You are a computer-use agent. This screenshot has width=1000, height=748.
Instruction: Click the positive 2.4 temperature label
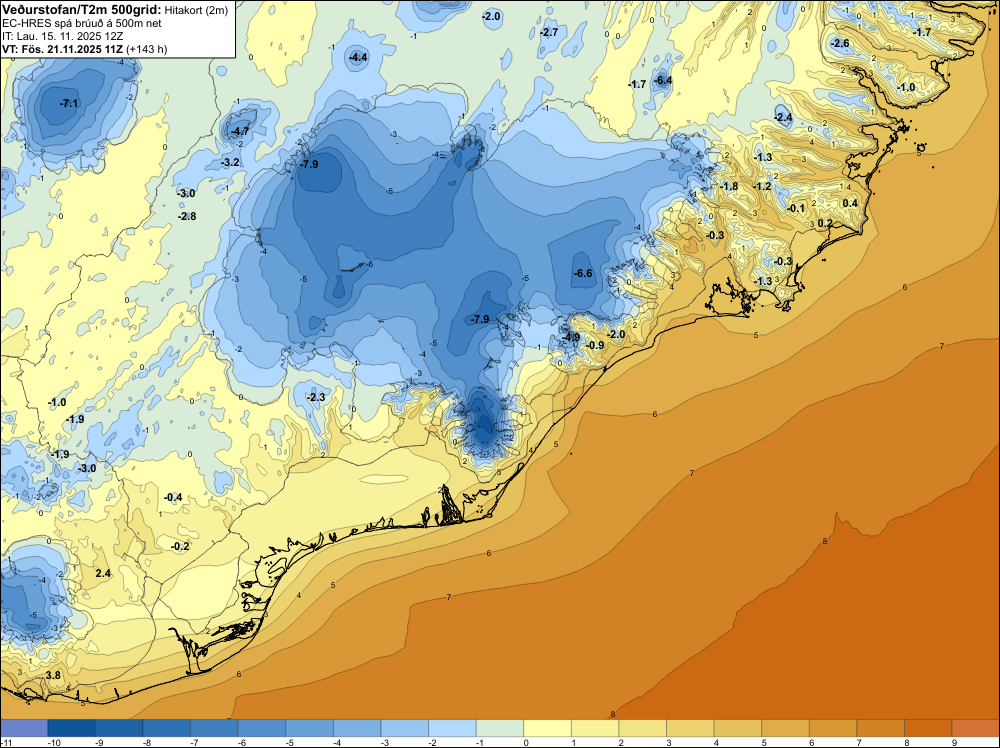point(103,573)
